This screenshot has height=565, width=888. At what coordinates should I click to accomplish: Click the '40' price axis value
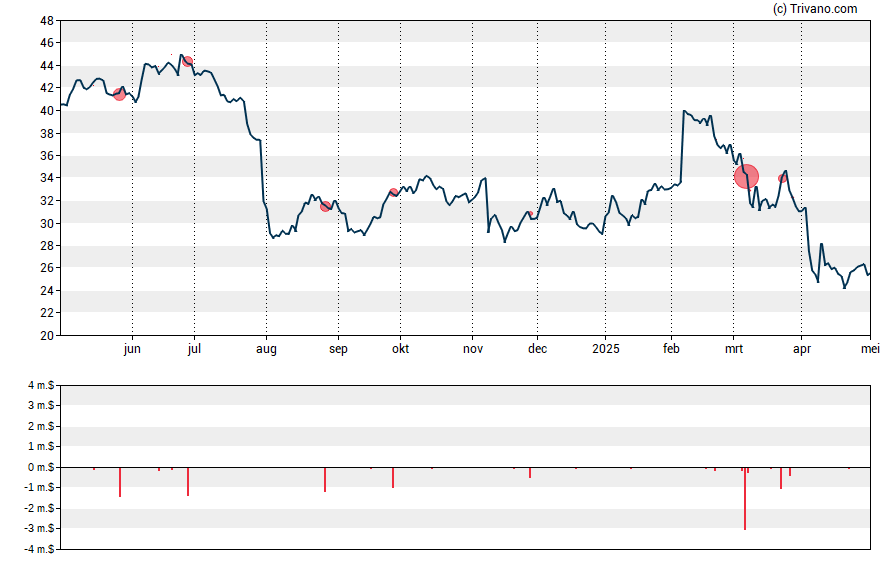[x=47, y=110]
